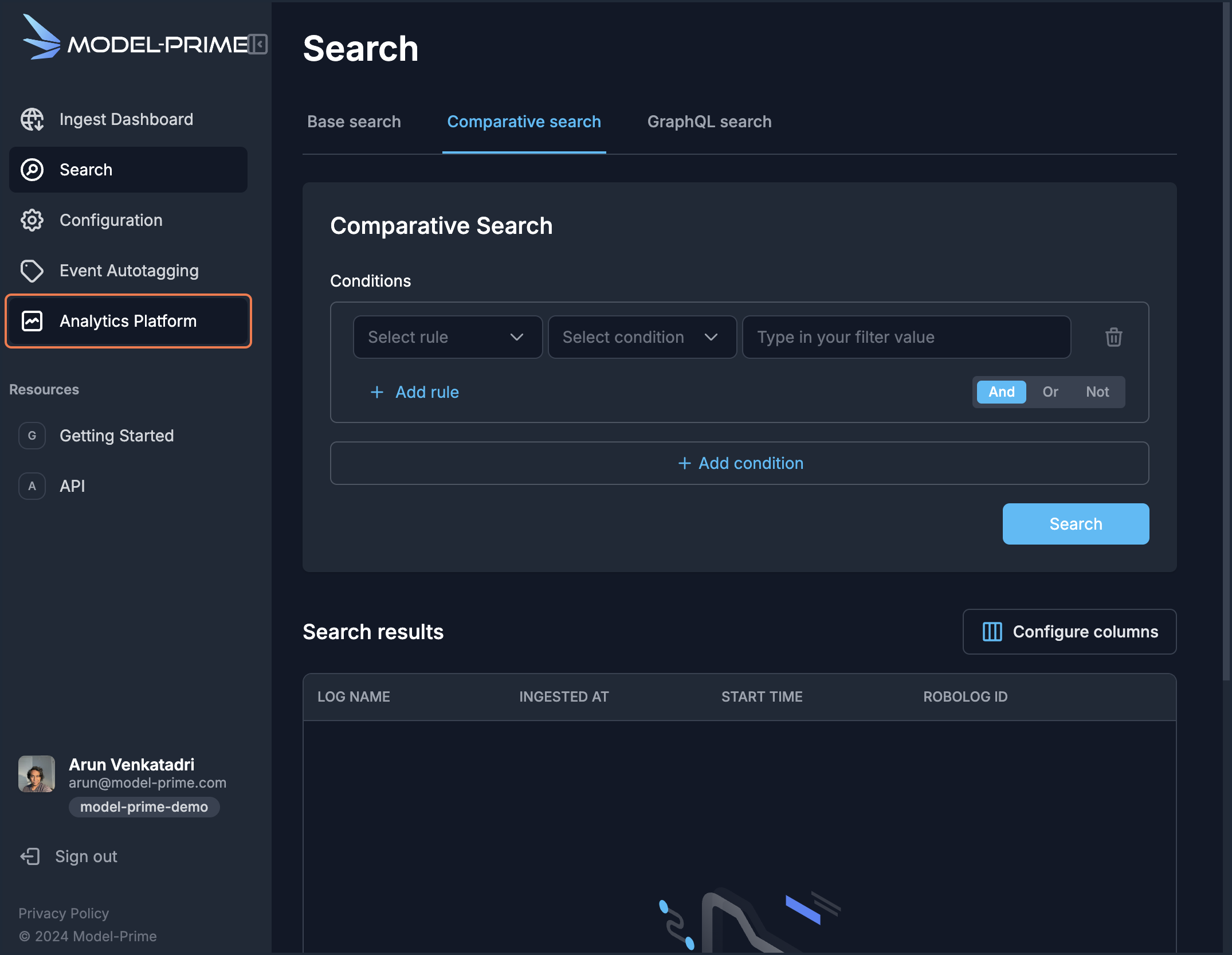Click the INGESTED AT column header

[564, 696]
